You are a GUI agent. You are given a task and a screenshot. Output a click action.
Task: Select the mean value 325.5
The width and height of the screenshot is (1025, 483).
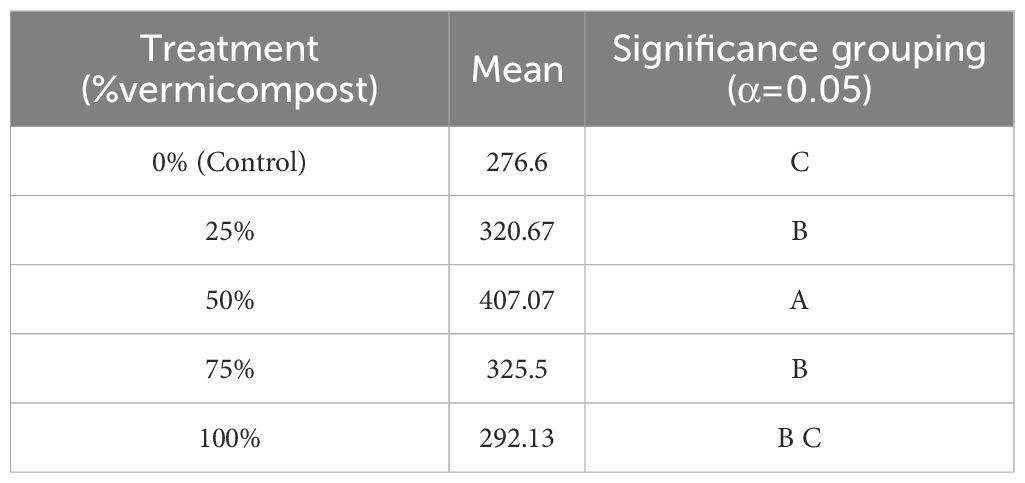point(517,370)
